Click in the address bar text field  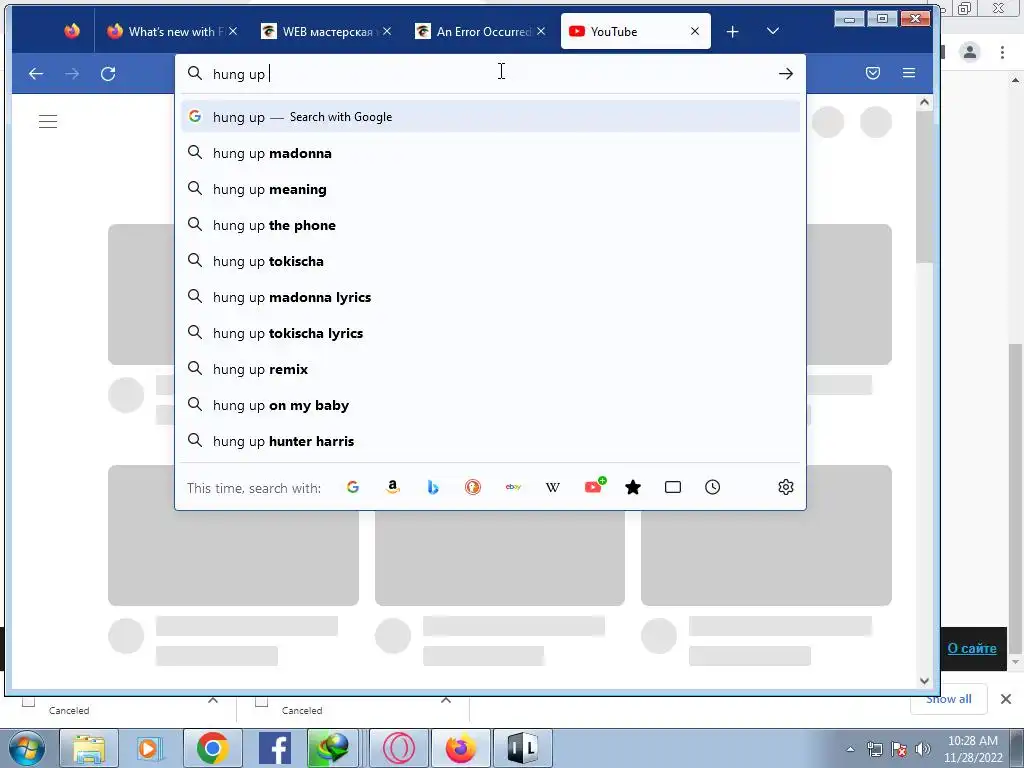click(x=490, y=74)
